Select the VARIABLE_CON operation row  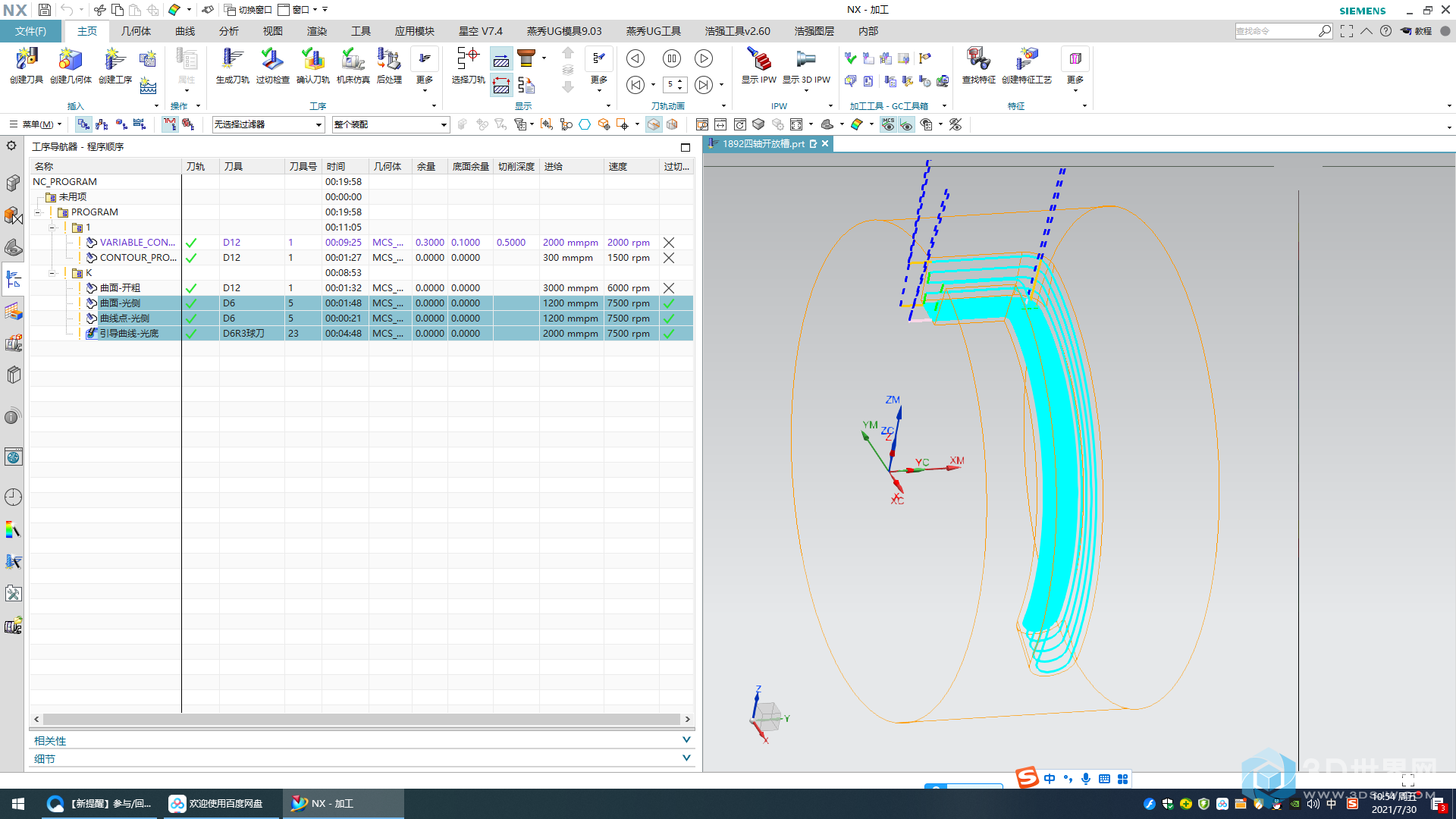pos(361,243)
